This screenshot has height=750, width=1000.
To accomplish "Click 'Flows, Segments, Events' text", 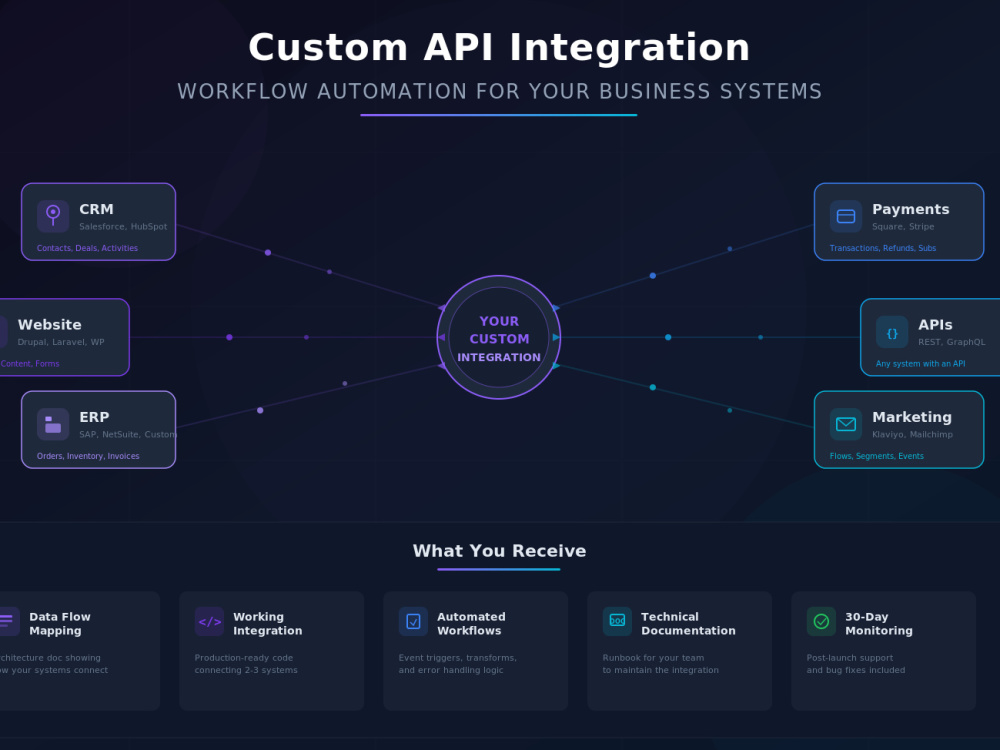I will pyautogui.click(x=876, y=456).
